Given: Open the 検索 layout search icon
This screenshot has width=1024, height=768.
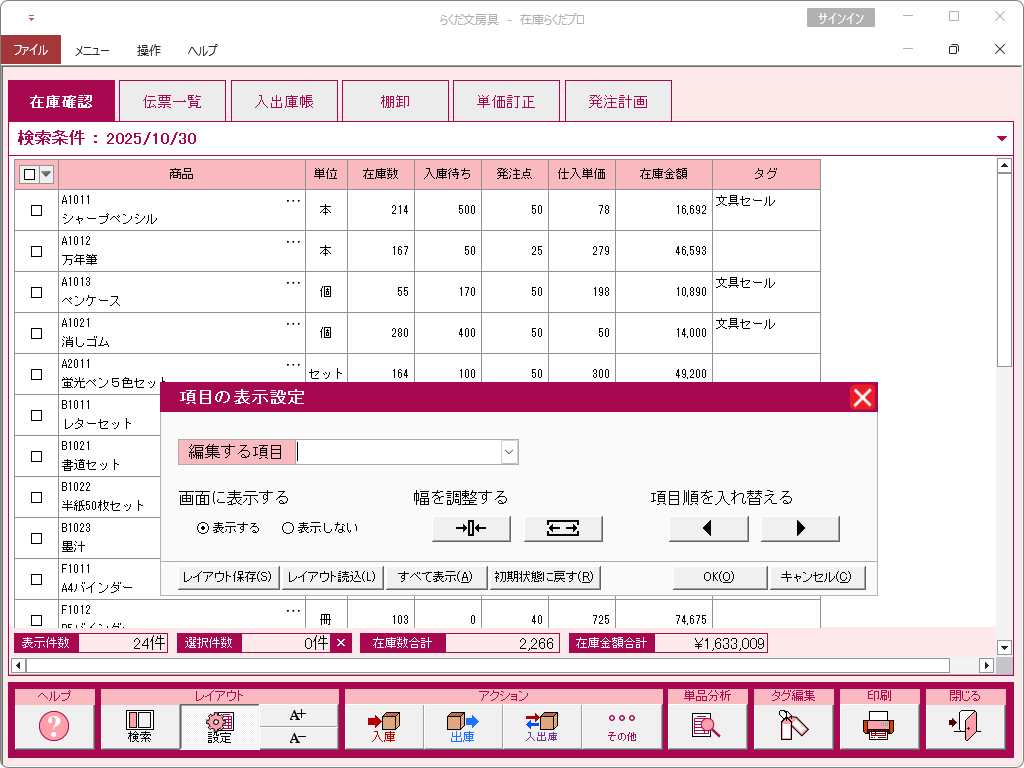Looking at the screenshot, I should pyautogui.click(x=140, y=726).
